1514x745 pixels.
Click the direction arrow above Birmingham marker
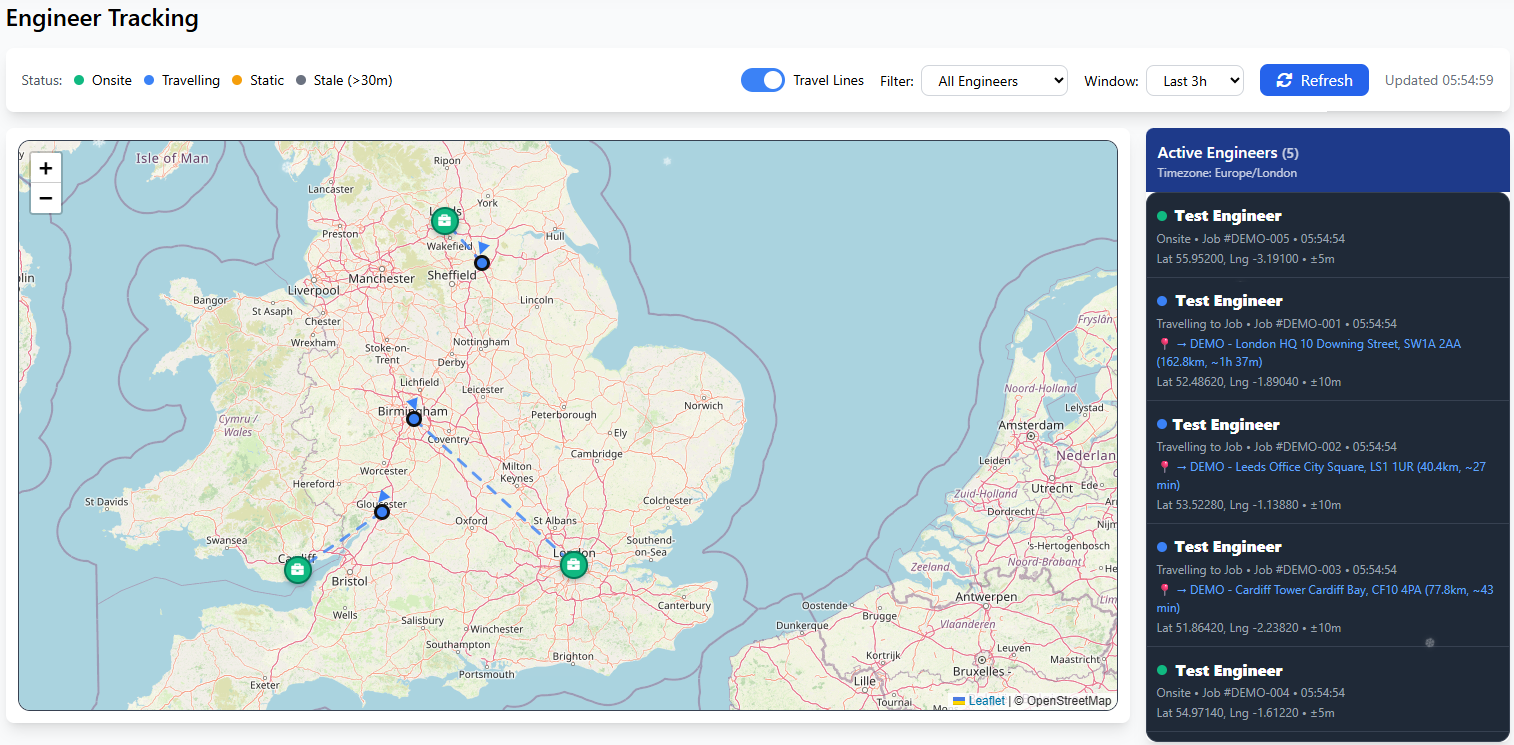pos(412,403)
